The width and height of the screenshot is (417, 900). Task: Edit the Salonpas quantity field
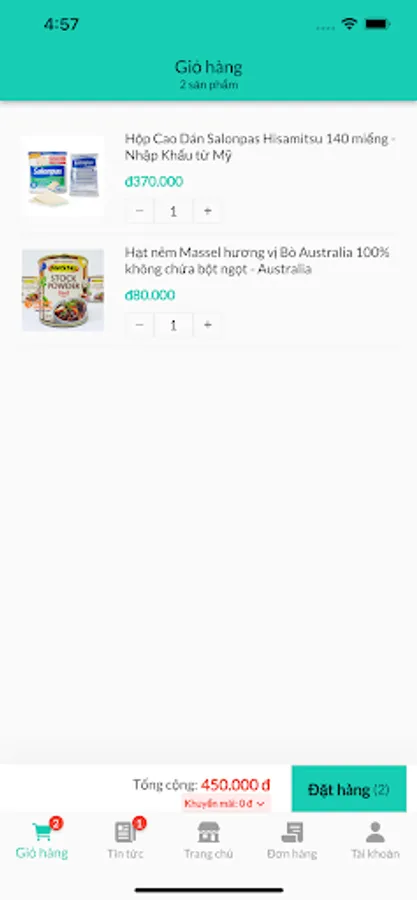pyautogui.click(x=173, y=211)
